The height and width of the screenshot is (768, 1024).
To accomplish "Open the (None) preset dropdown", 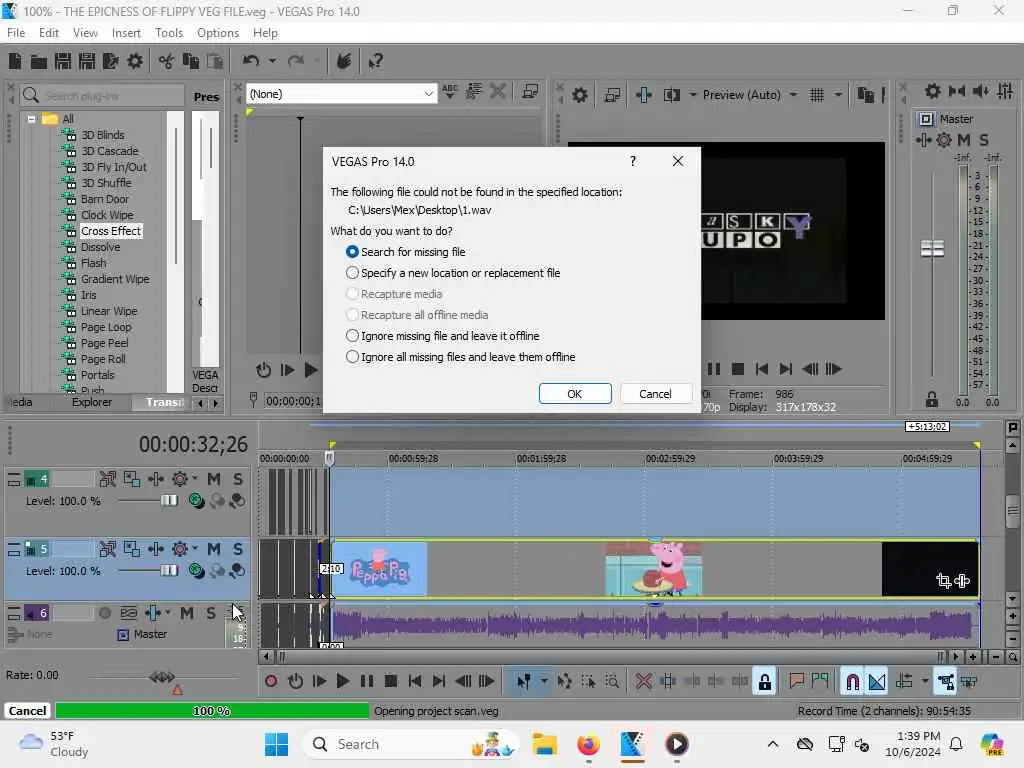I will (x=428, y=94).
